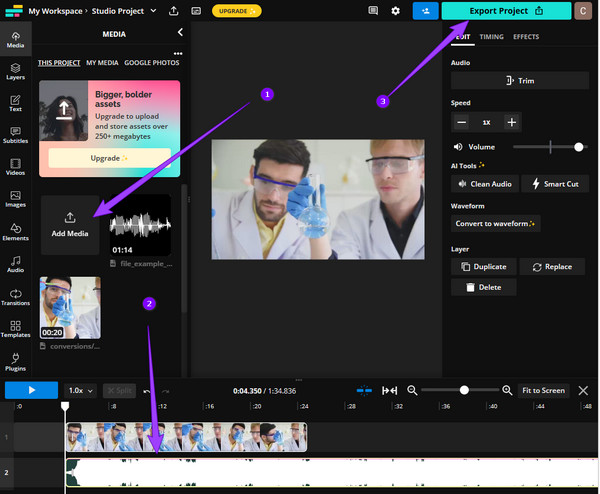Click Convert to waveform button

point(495,223)
